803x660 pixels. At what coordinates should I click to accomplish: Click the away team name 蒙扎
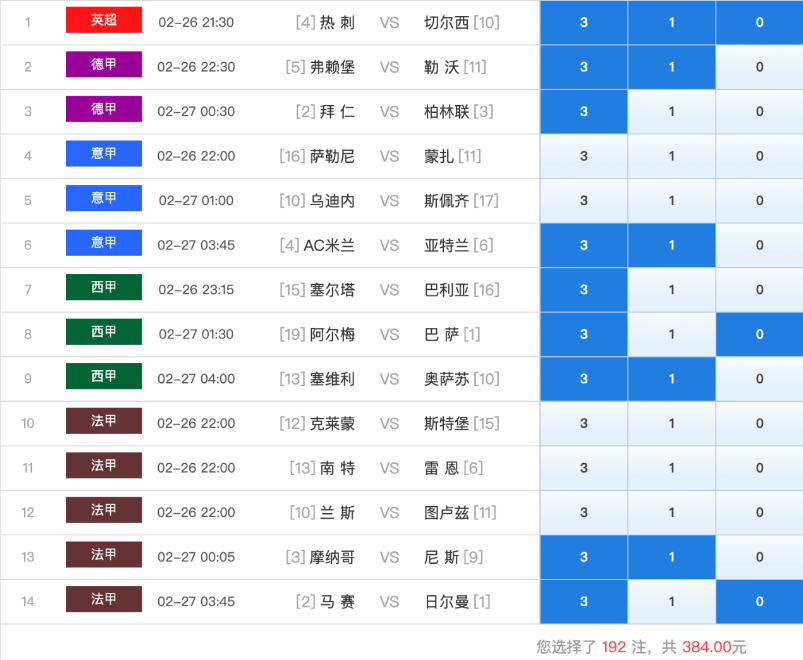[x=439, y=156]
